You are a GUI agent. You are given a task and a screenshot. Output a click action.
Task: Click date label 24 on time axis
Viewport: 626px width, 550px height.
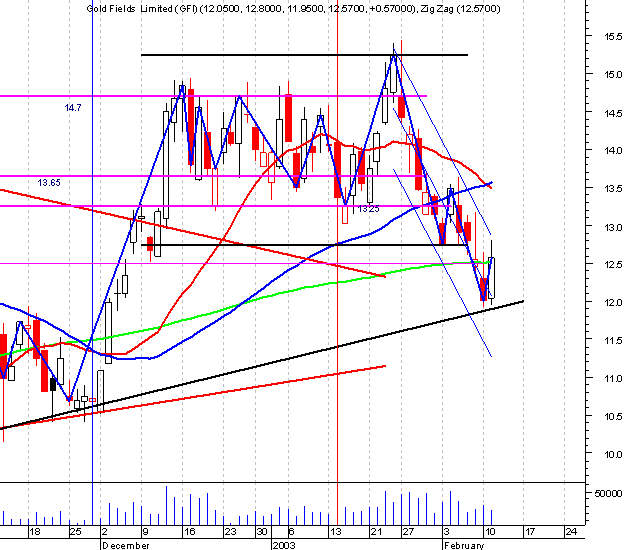click(x=571, y=532)
